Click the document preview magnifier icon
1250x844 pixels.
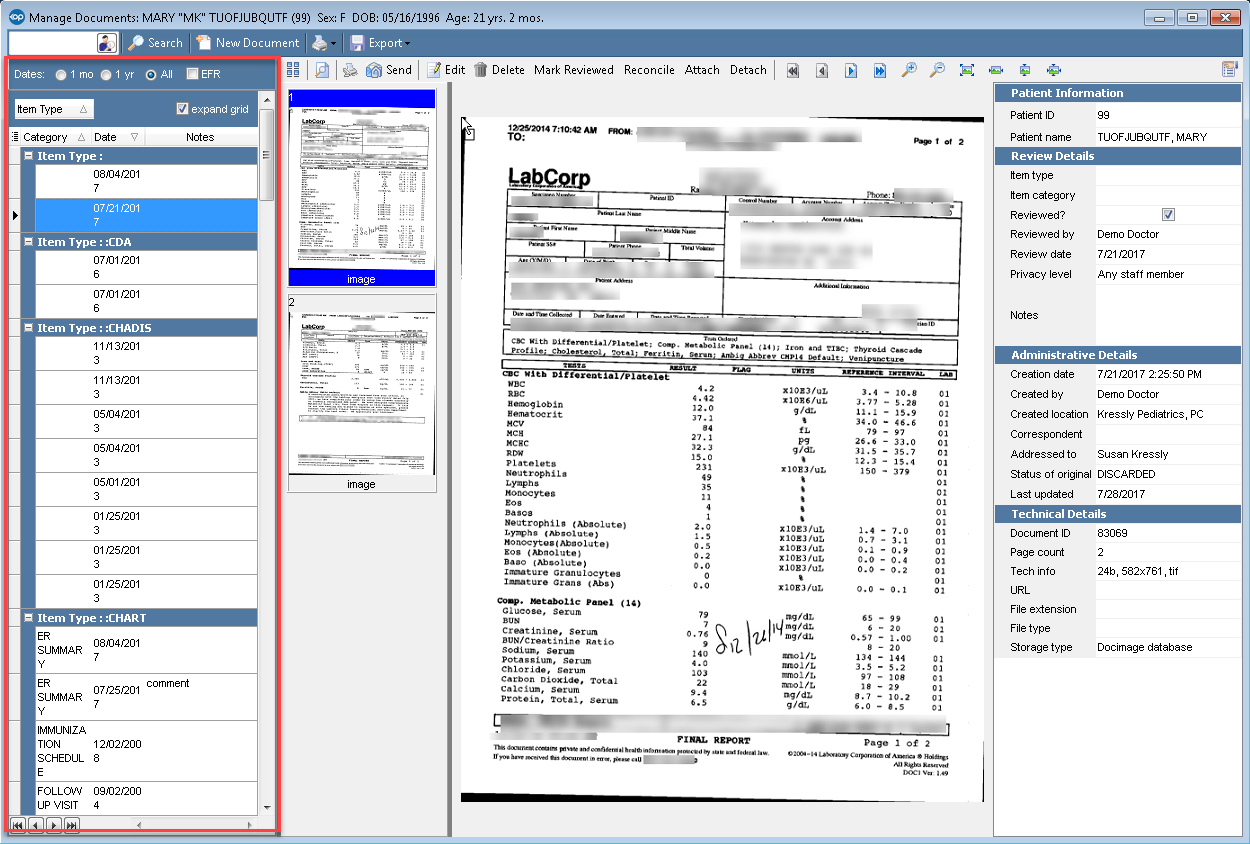[x=321, y=70]
